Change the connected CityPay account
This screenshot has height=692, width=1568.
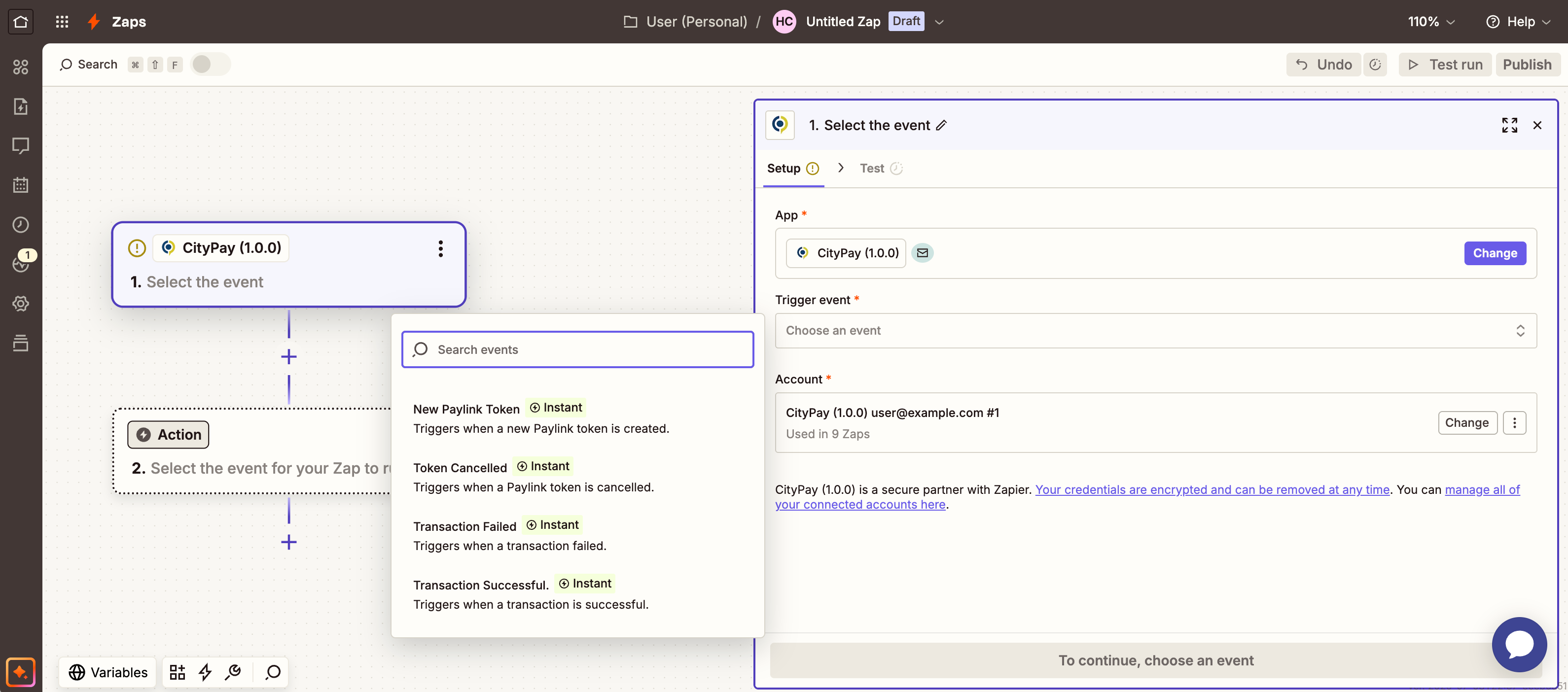point(1467,422)
